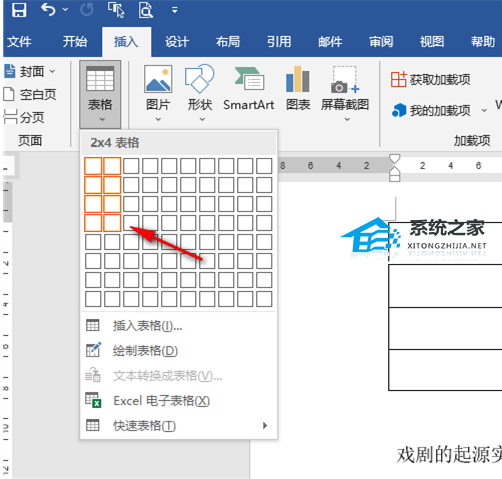Switch to the 开始 tab
Image resolution: width=502 pixels, height=479 pixels.
click(75, 42)
